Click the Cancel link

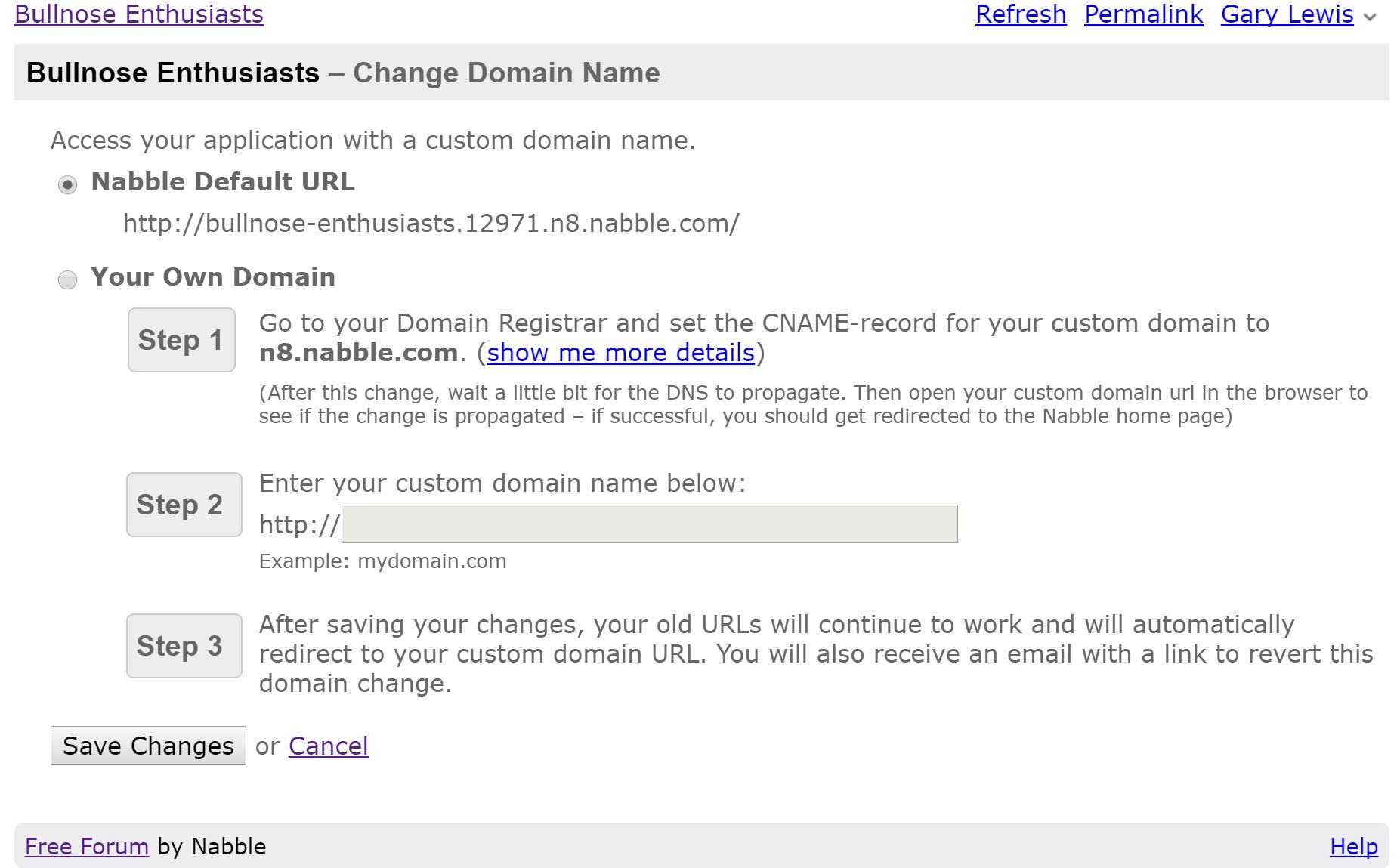(328, 746)
